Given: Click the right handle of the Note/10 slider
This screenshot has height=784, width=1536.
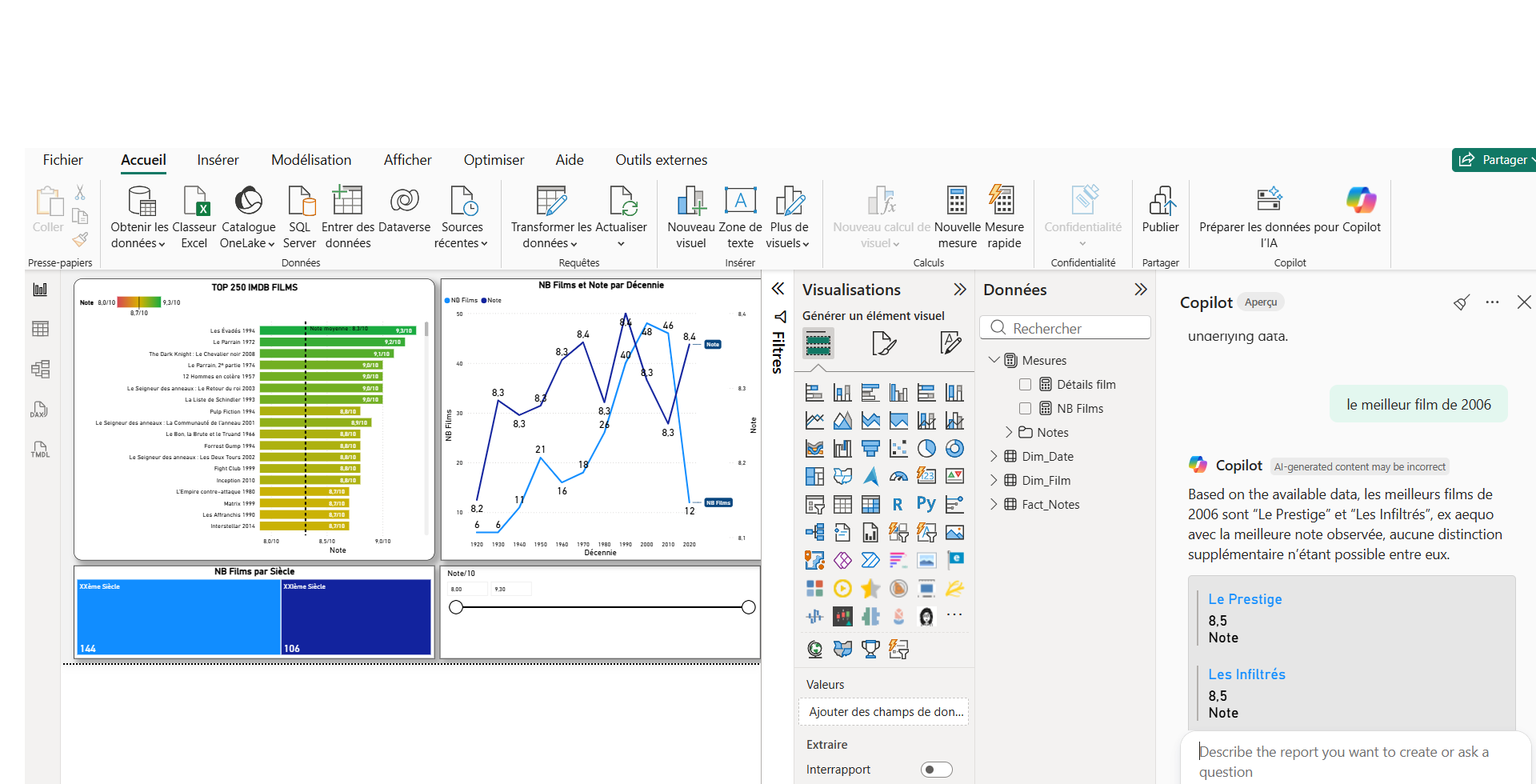Looking at the screenshot, I should (749, 607).
